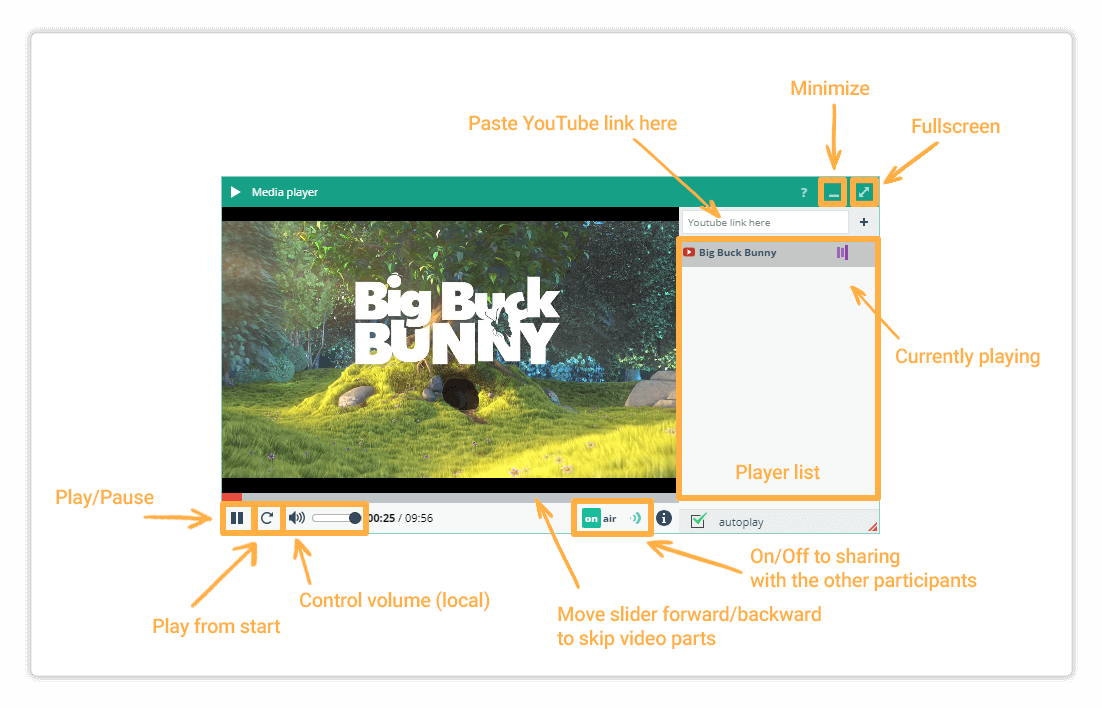The height and width of the screenshot is (708, 1102).
Task: Click the video progress bar to skip ahead
Action: [450, 497]
